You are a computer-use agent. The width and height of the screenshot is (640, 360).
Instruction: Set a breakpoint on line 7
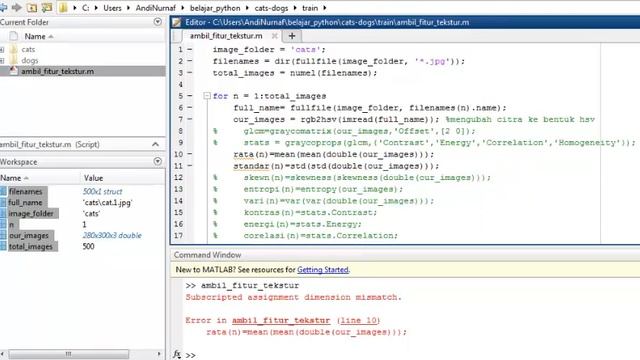190,119
